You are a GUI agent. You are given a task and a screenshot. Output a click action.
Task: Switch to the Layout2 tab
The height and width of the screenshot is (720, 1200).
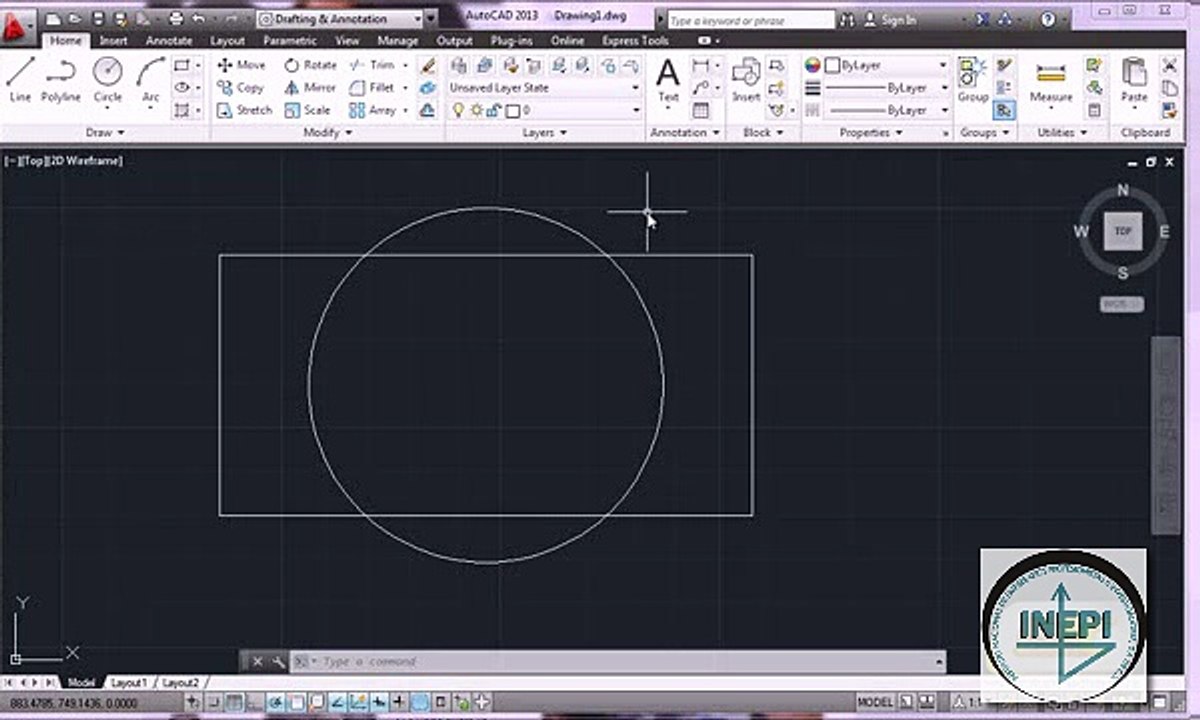click(181, 682)
